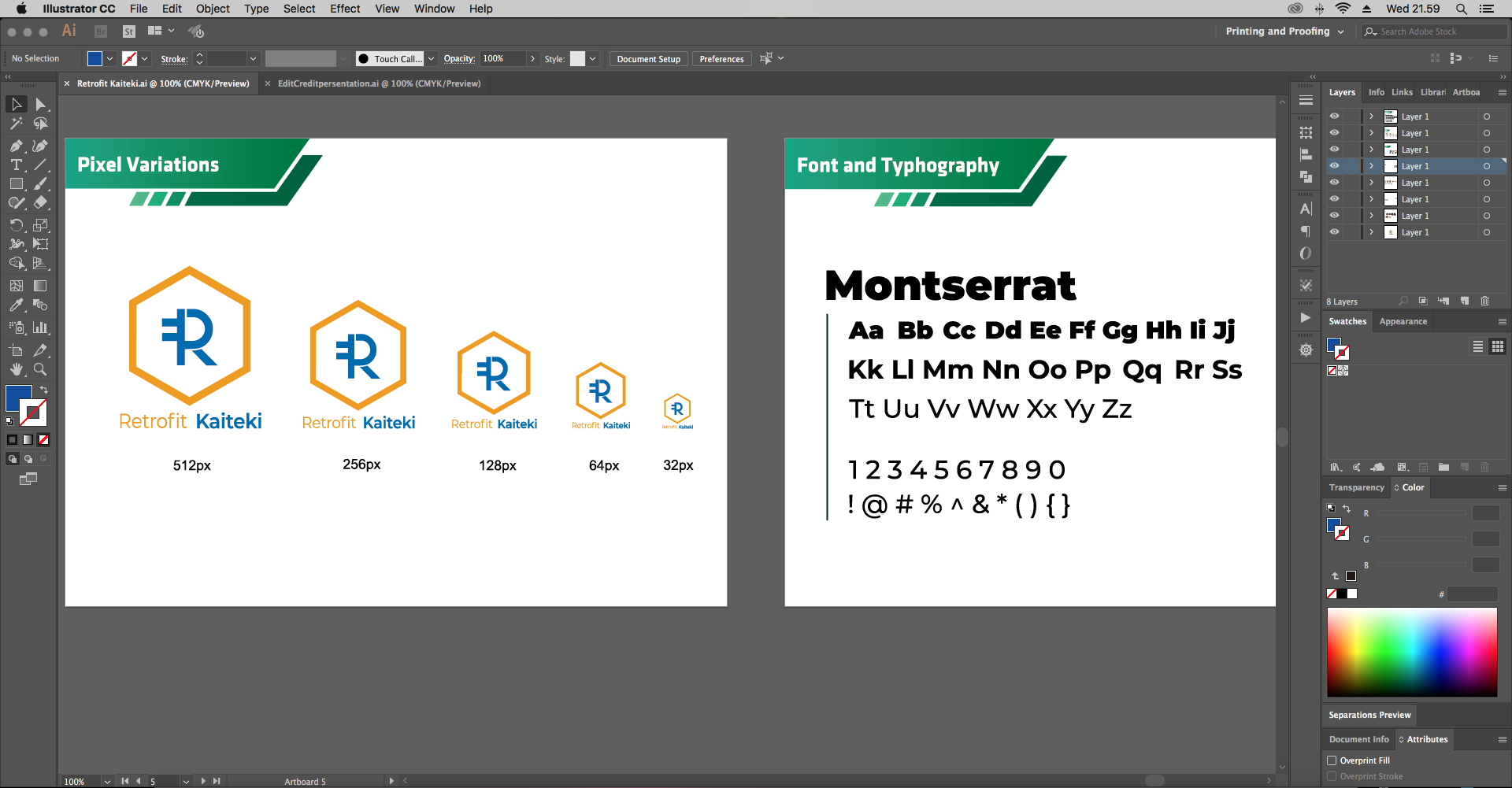This screenshot has height=788, width=1512.
Task: Go to the next artboard
Action: point(203,782)
